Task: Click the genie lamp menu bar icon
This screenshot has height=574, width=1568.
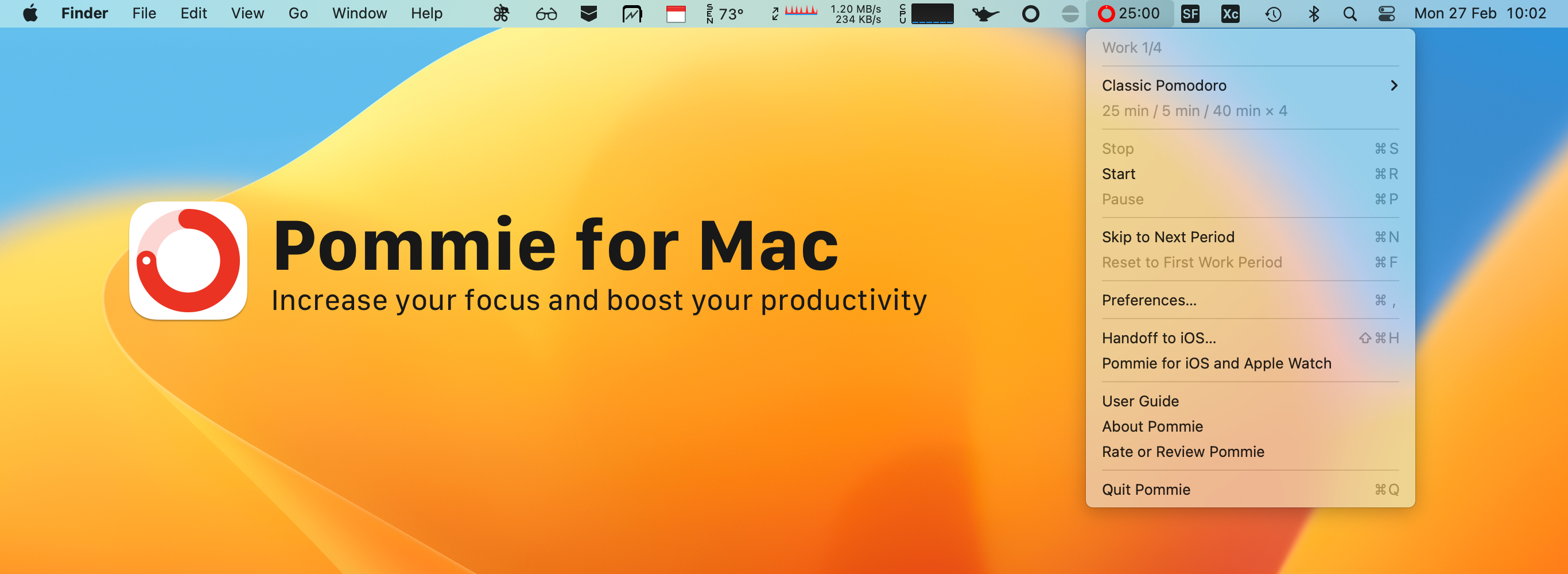Action: click(984, 13)
